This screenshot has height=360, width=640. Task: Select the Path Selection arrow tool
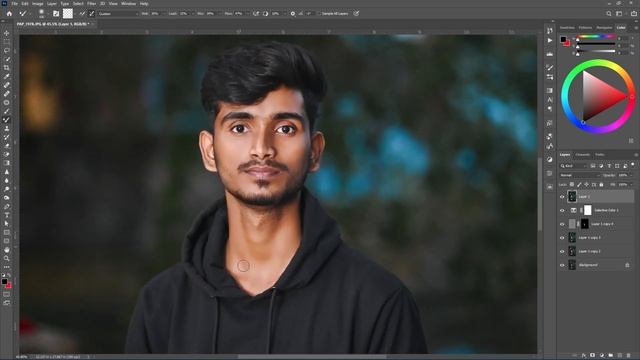point(7,224)
